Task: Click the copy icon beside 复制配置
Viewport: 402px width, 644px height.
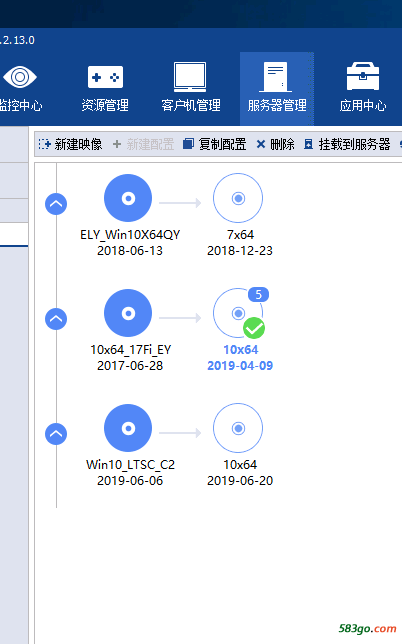Action: click(x=188, y=144)
